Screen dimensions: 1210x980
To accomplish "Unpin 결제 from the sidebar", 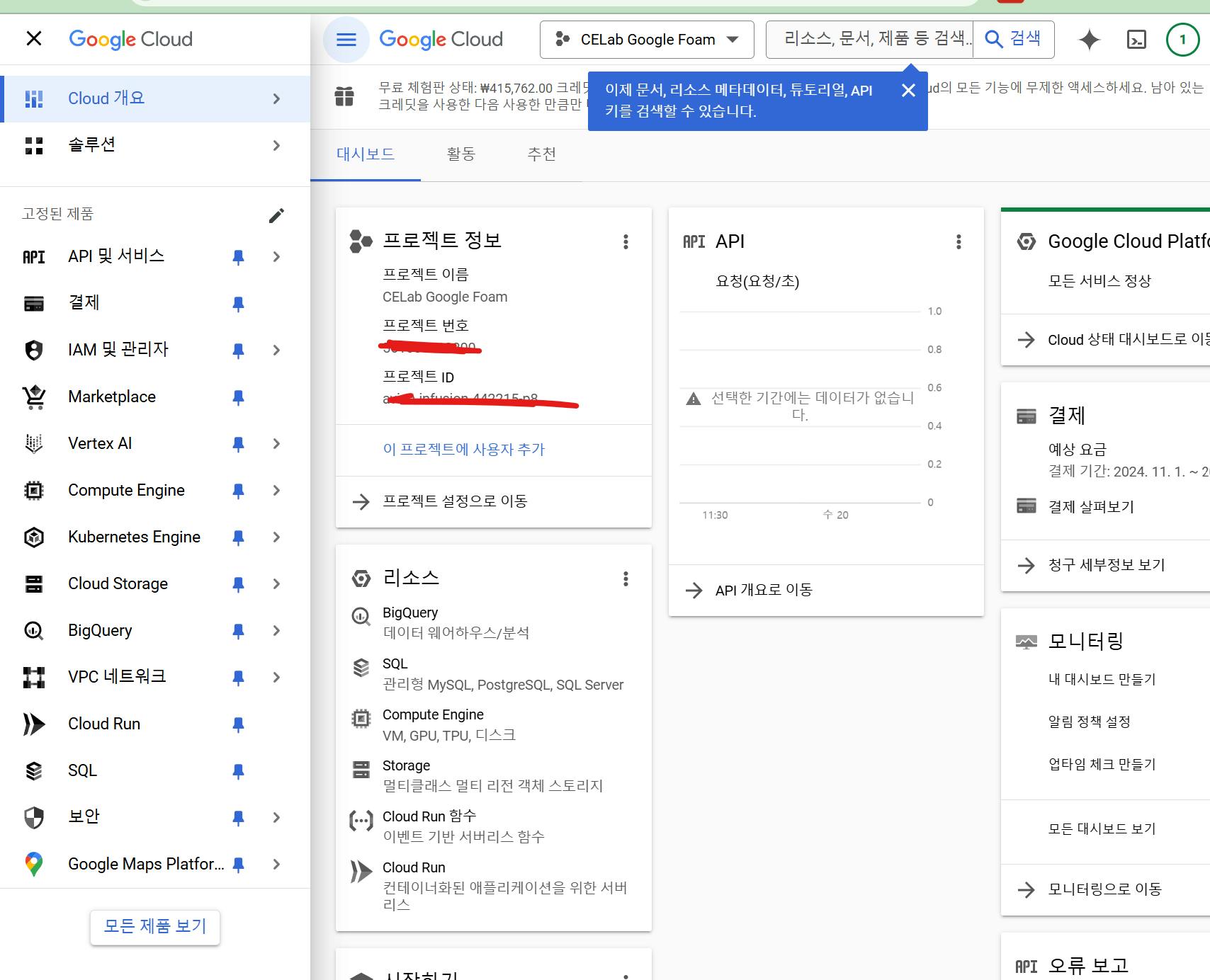I will coord(239,304).
